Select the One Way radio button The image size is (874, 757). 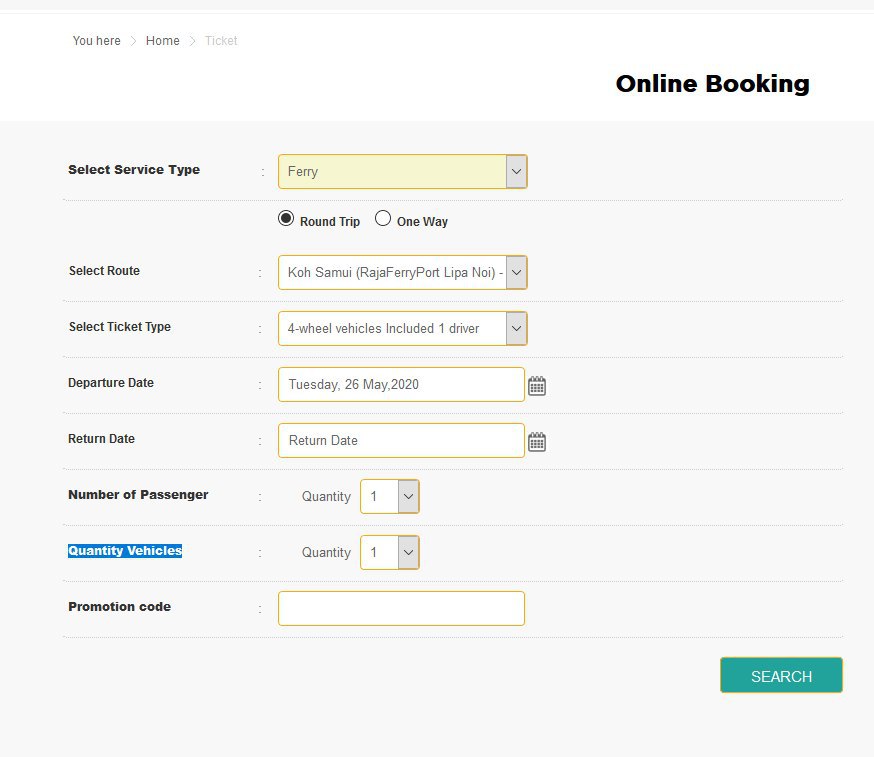click(x=383, y=219)
